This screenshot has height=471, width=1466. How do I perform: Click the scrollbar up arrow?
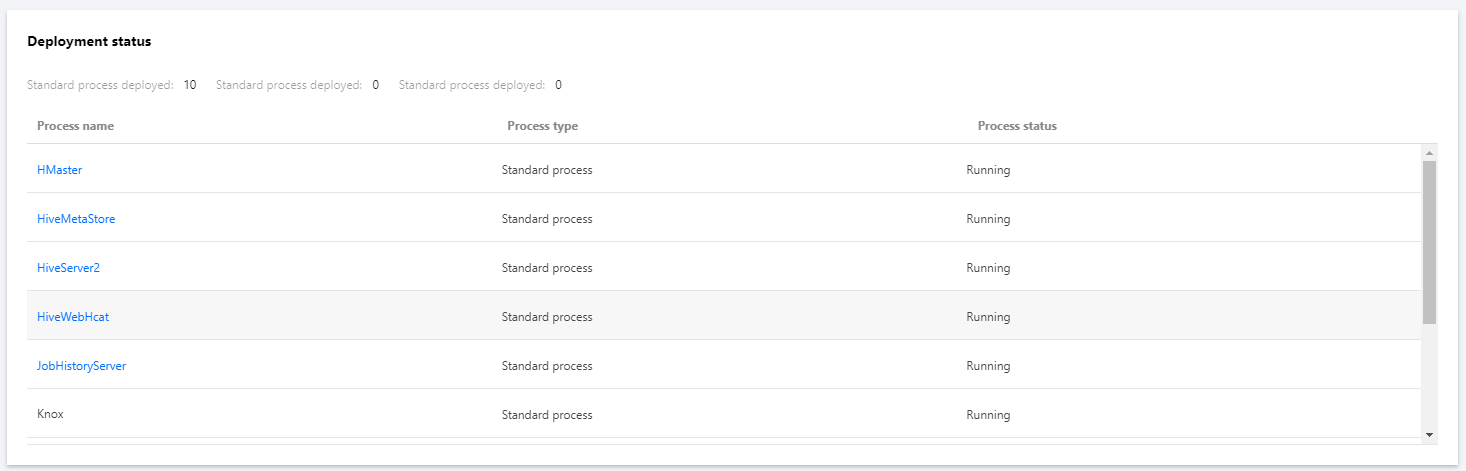click(1429, 153)
